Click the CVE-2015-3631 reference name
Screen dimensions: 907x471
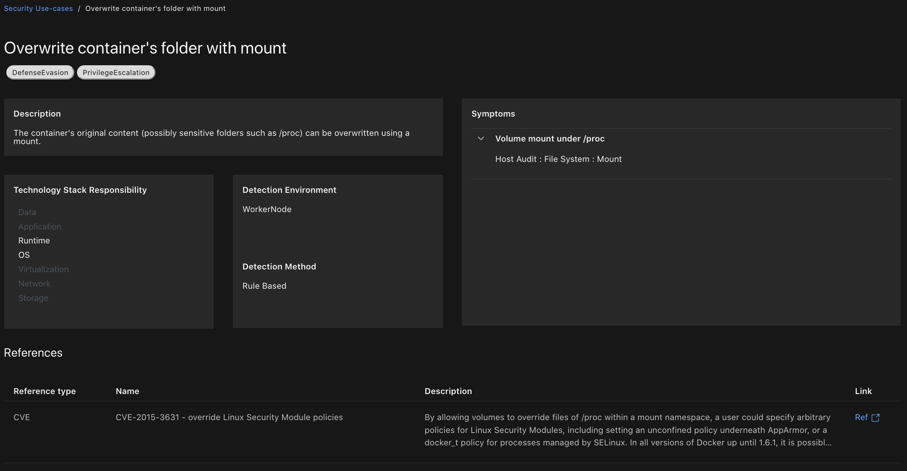(x=229, y=418)
